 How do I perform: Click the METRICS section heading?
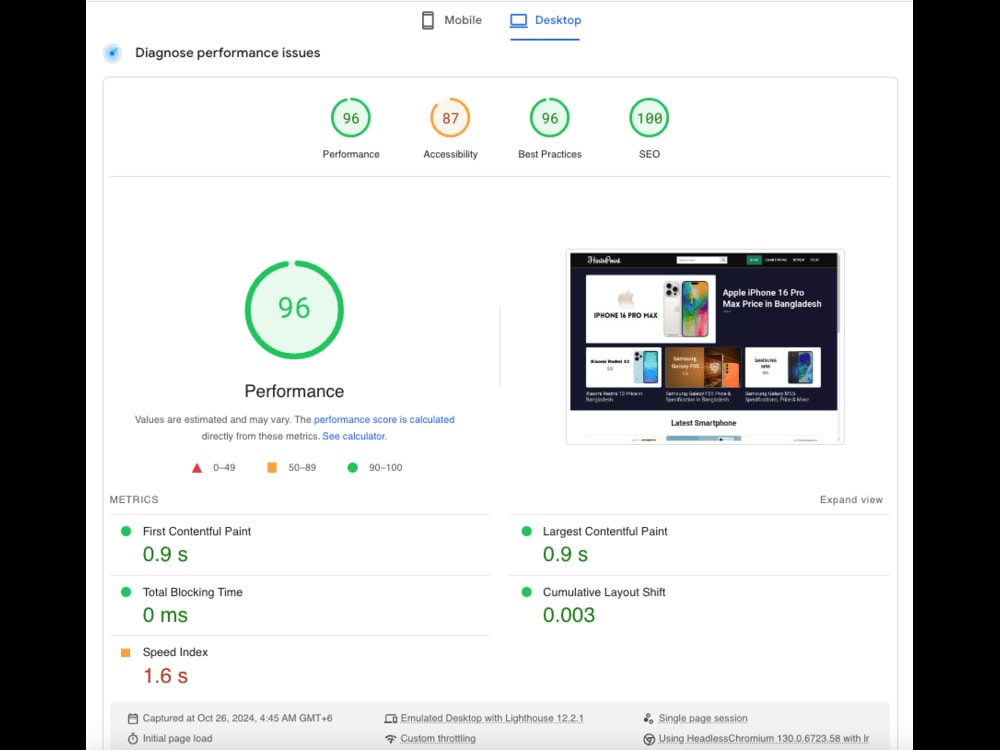pyautogui.click(x=134, y=500)
